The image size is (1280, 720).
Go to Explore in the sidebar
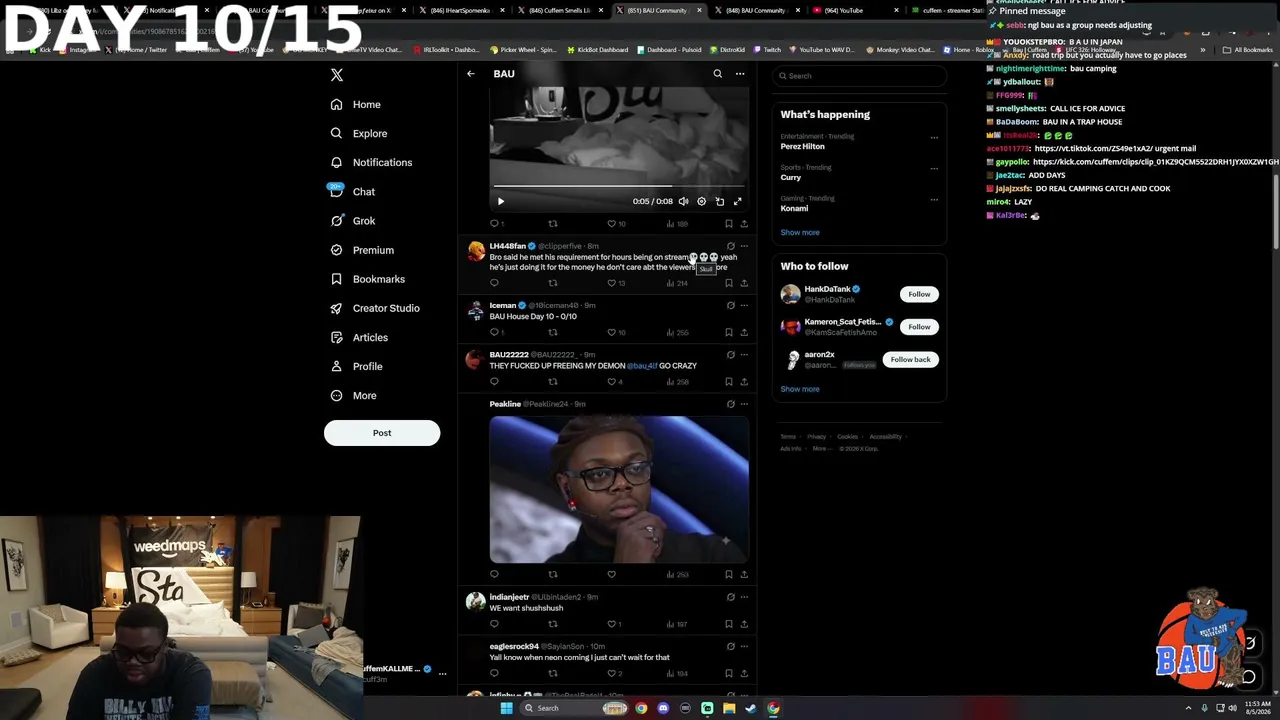coord(359,133)
